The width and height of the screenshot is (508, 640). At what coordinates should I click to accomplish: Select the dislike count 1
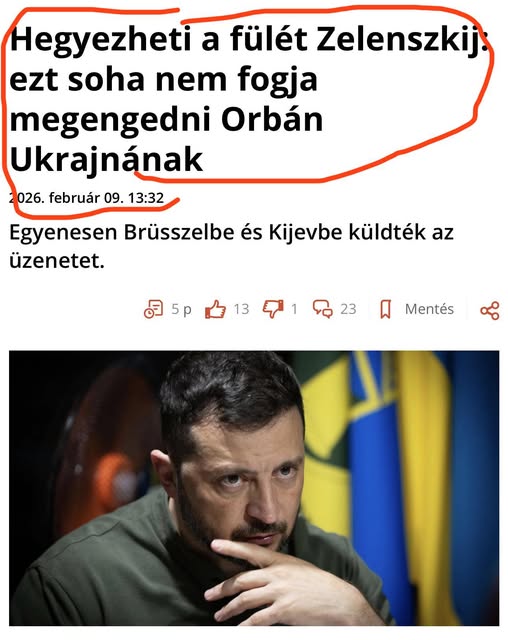(x=294, y=309)
